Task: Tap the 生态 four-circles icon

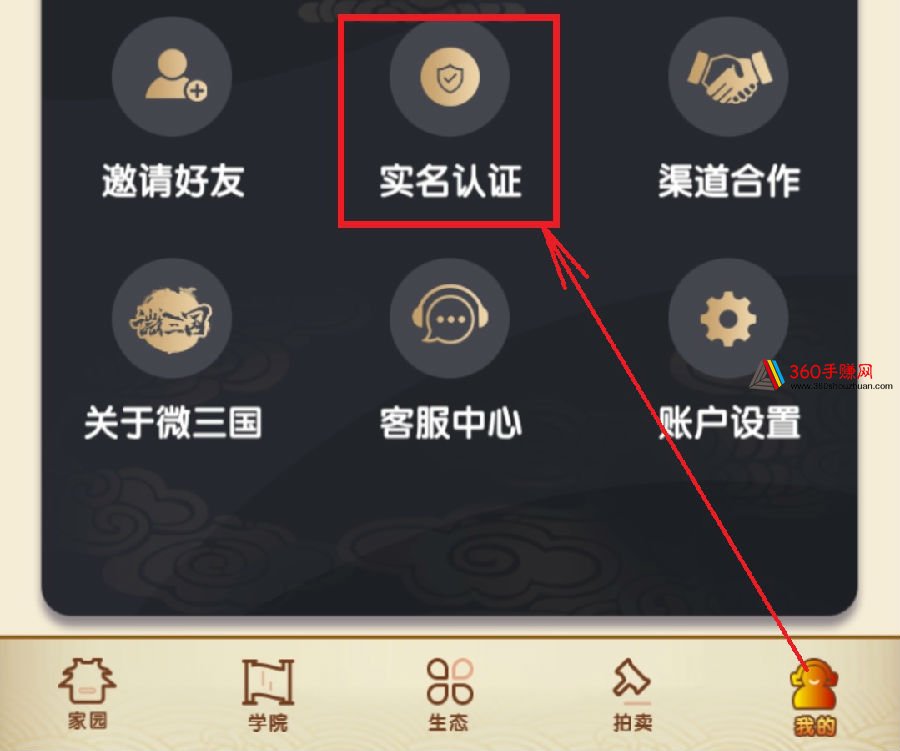Action: (x=450, y=681)
